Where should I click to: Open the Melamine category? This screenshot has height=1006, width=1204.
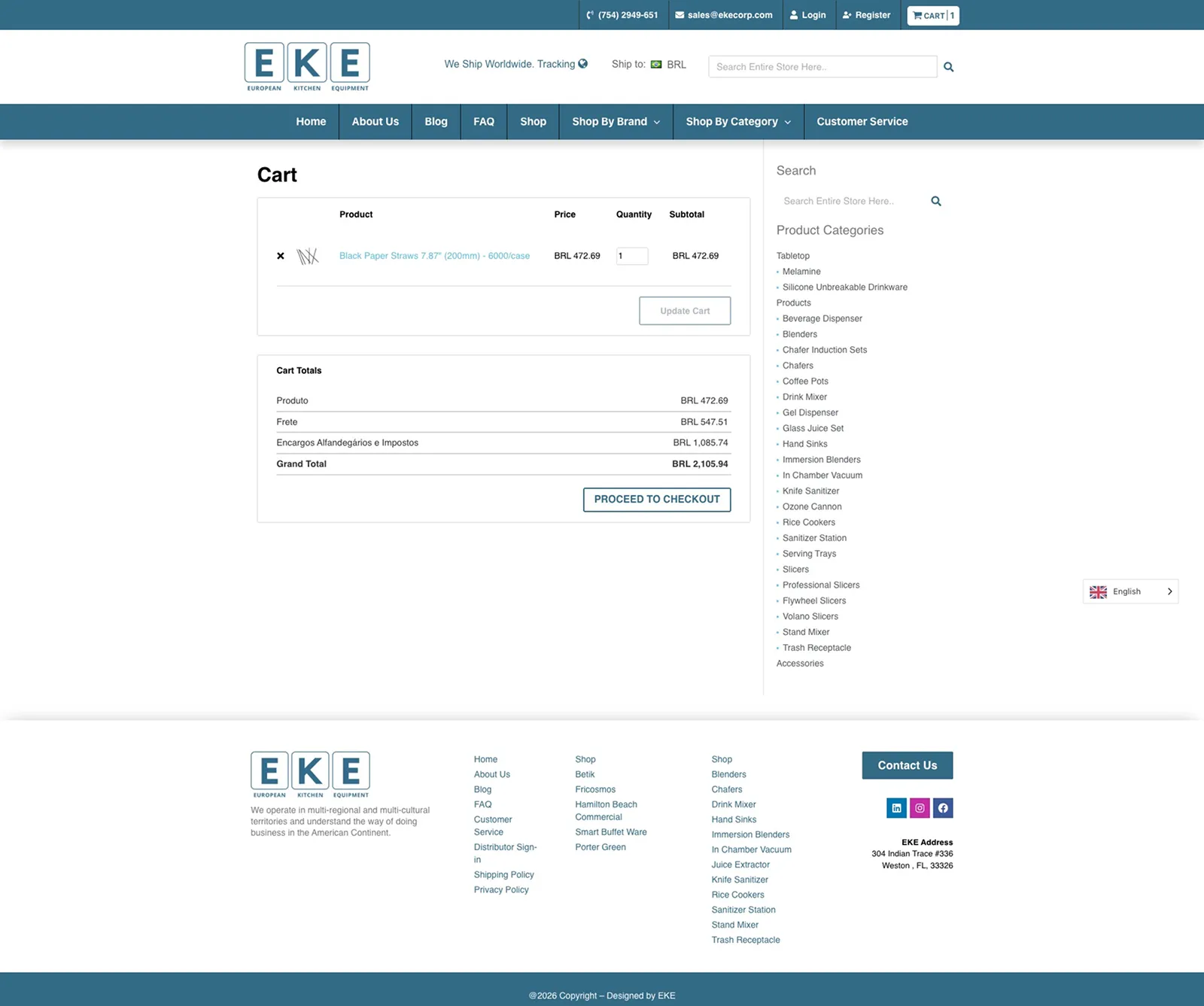(x=801, y=272)
